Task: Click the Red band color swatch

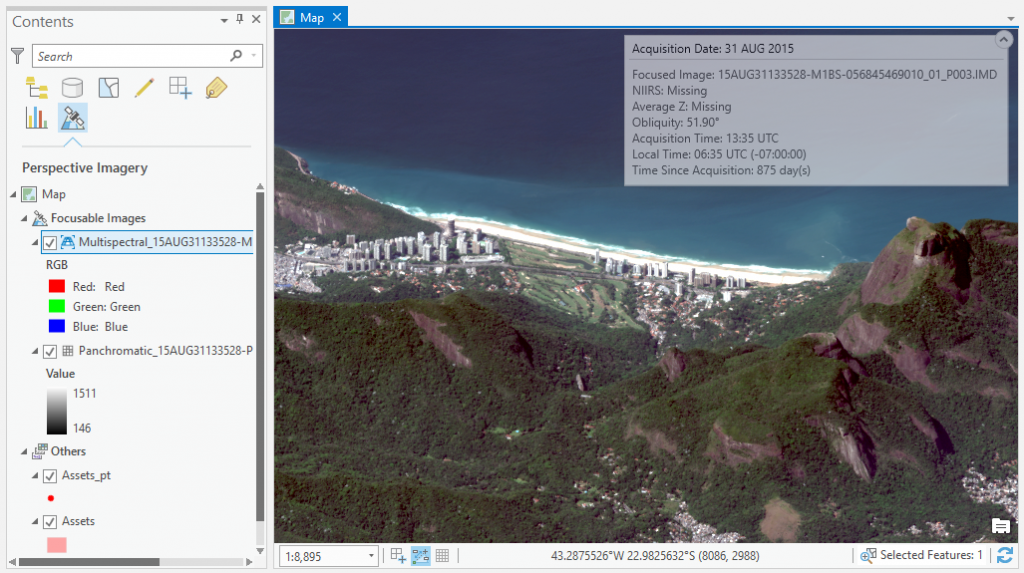Action: point(57,286)
